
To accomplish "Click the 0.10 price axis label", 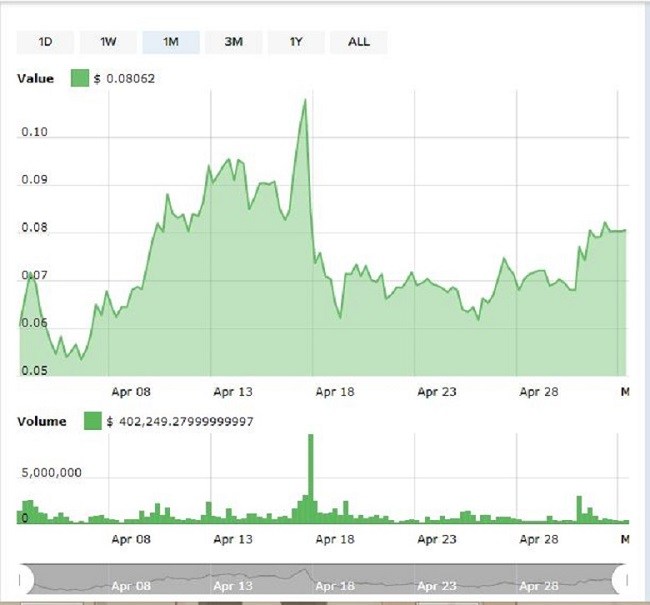I will click(x=34, y=132).
